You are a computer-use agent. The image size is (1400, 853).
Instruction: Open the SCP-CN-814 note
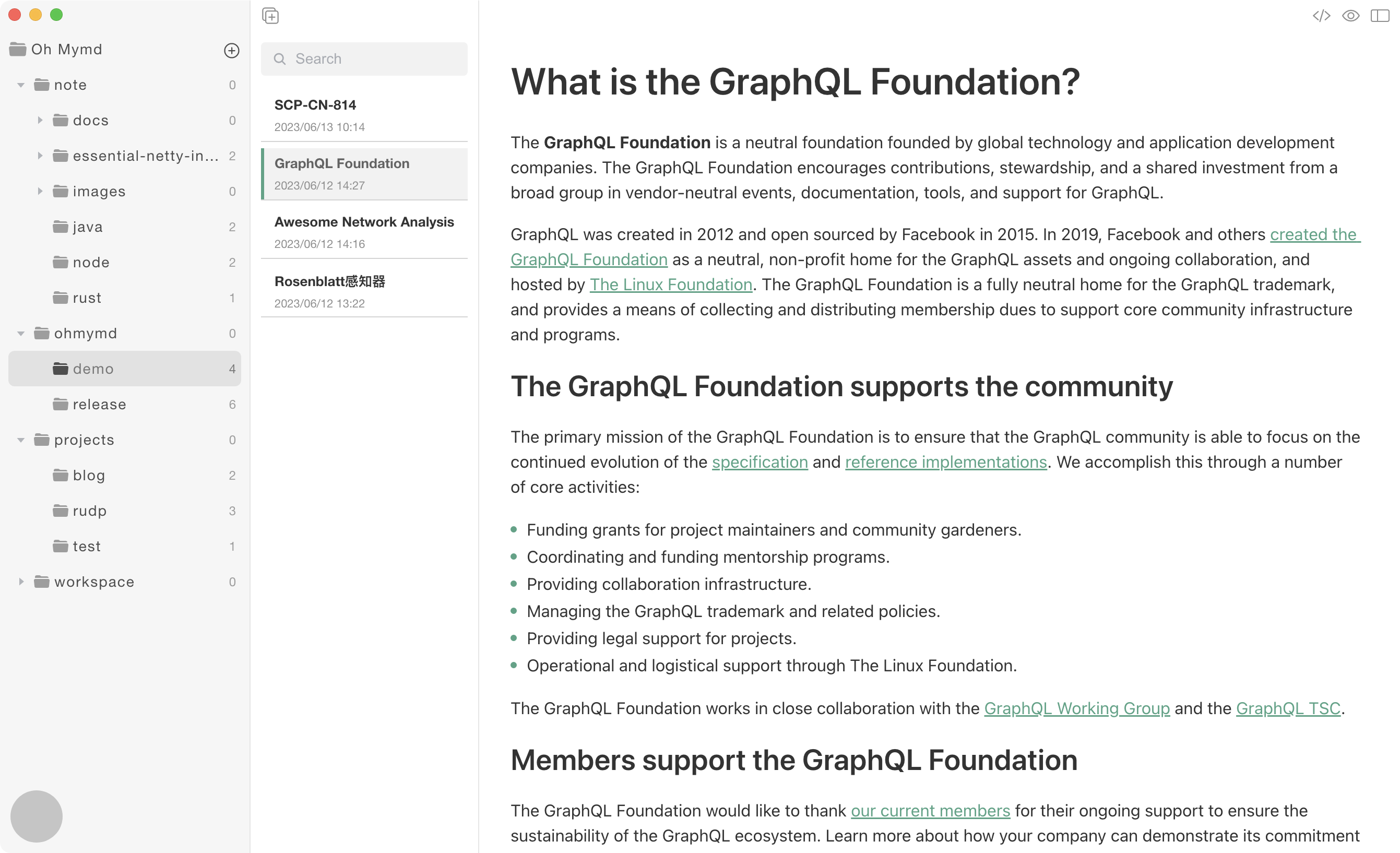tap(364, 115)
